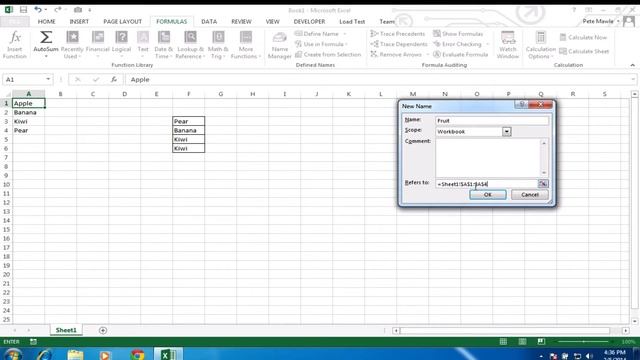Switch to the VIEW tab
640x360 pixels.
coord(272,21)
